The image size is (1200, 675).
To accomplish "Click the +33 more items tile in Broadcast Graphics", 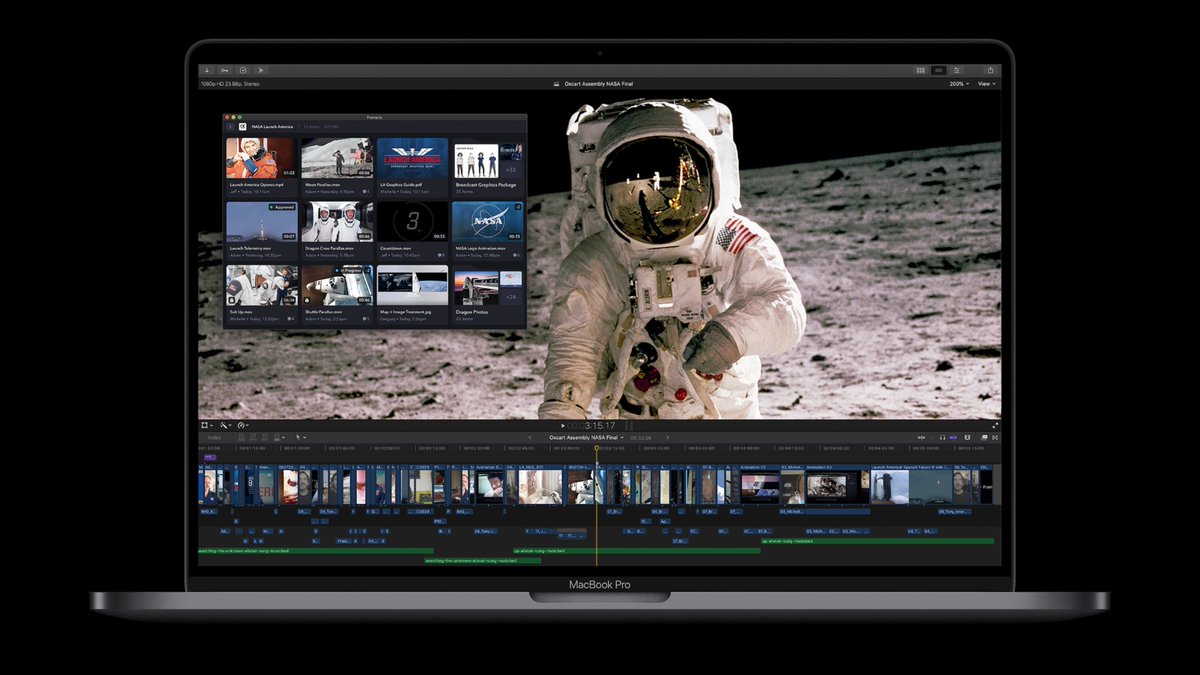I will pos(511,170).
